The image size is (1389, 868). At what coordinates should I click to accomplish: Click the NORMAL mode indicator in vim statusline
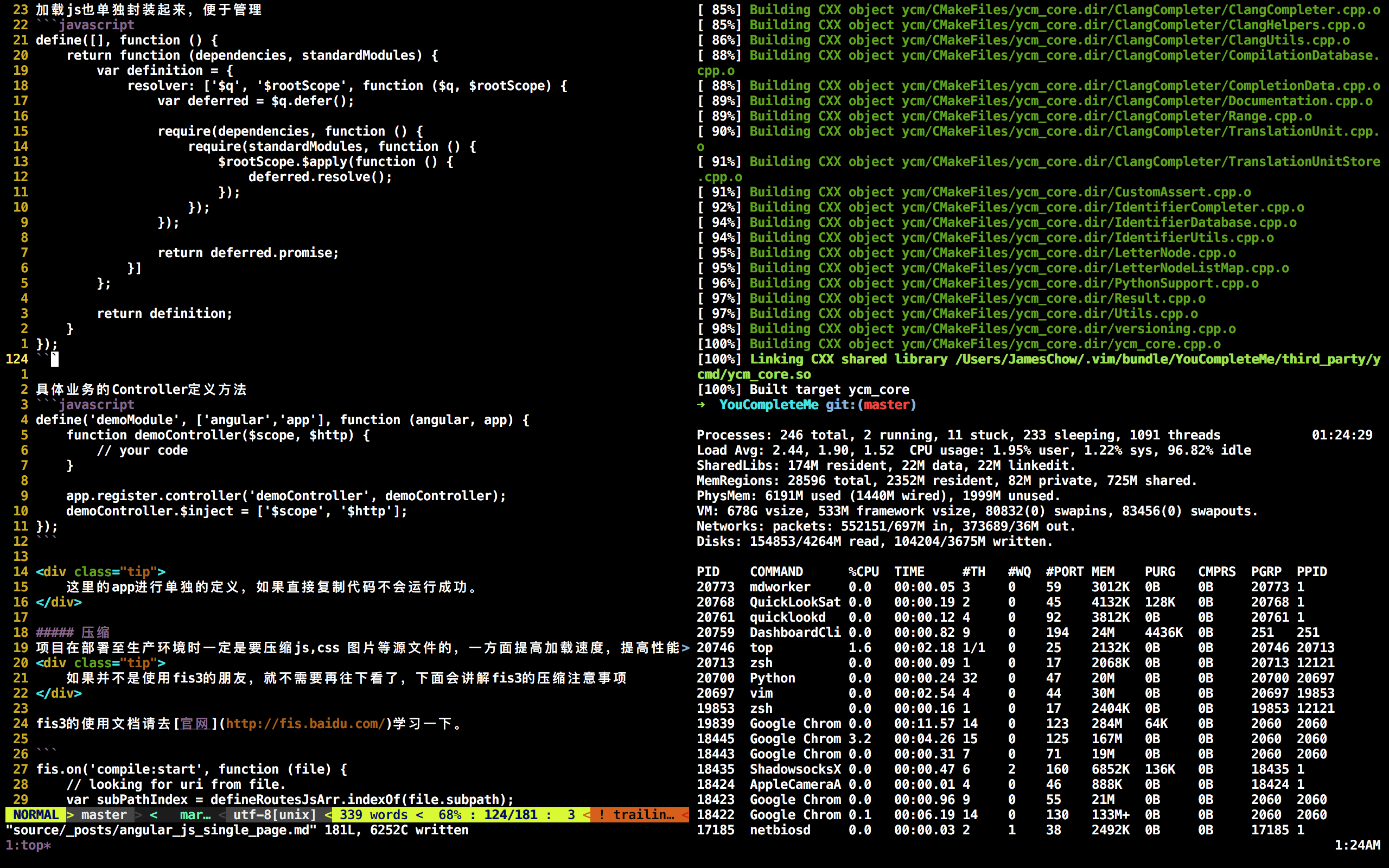coord(36,815)
